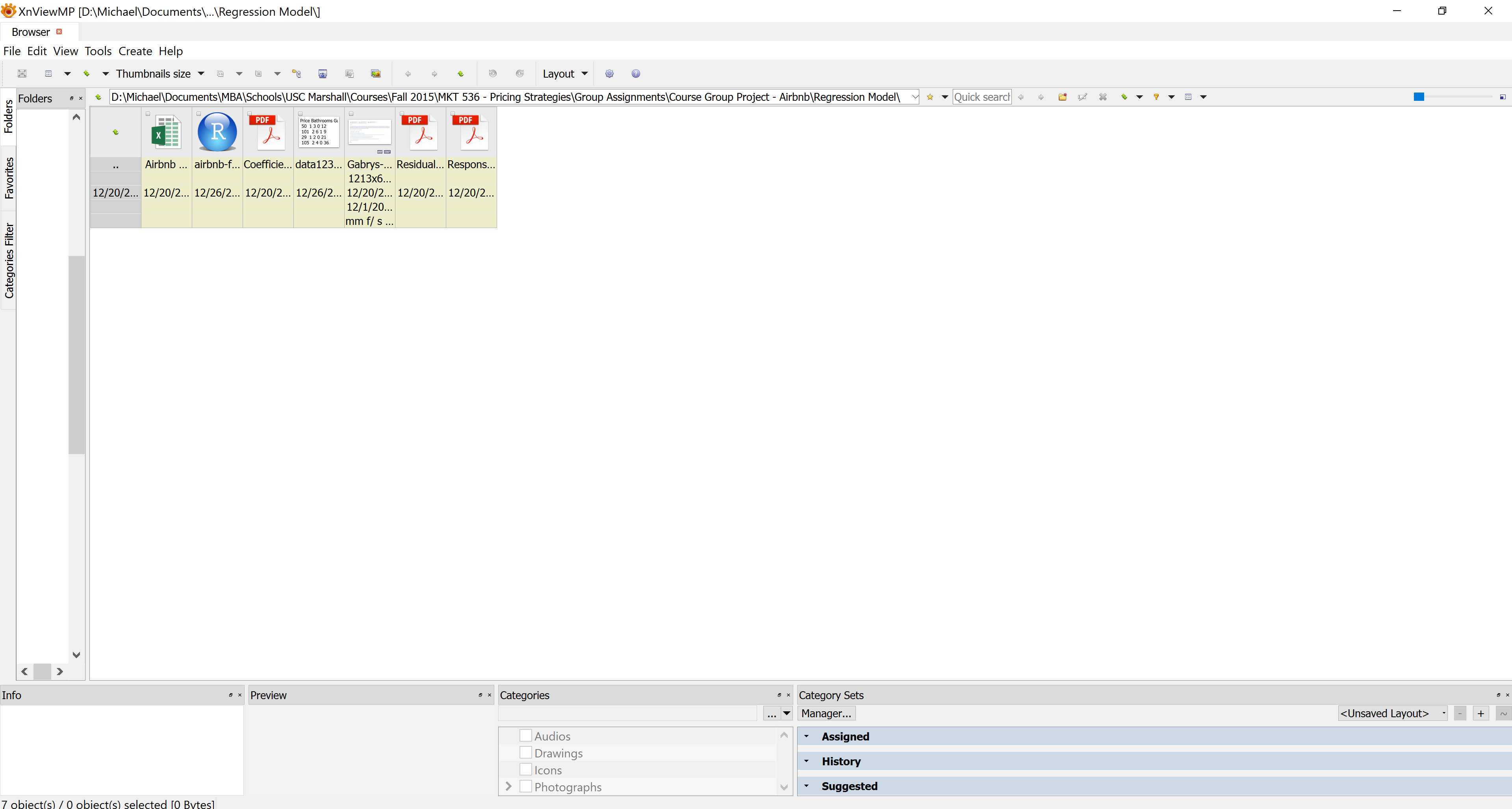Add favorite with the star icon

coord(930,97)
